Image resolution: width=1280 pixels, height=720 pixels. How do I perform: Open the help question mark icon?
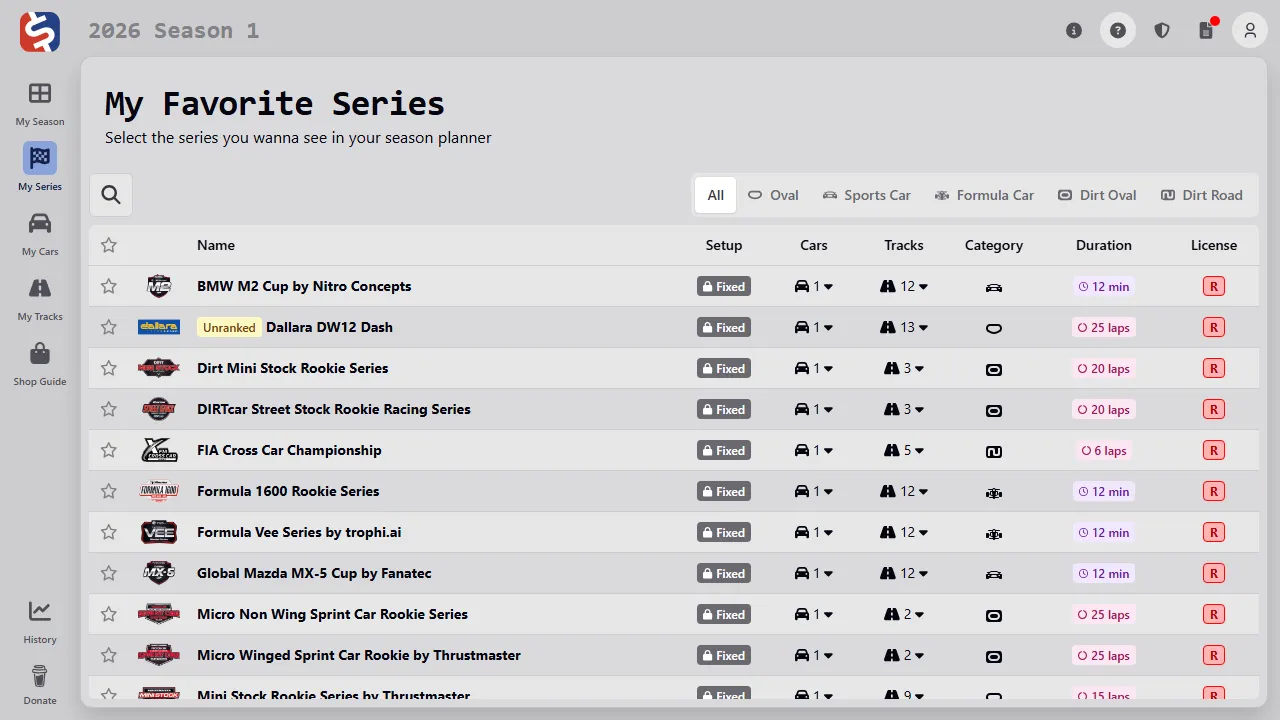pyautogui.click(x=1118, y=30)
